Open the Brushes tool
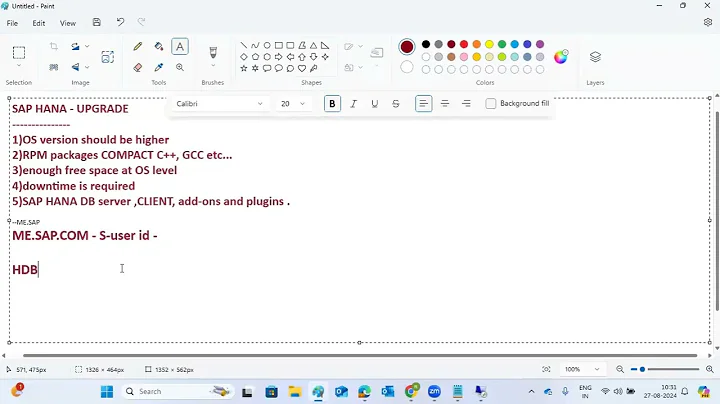 tap(213, 51)
